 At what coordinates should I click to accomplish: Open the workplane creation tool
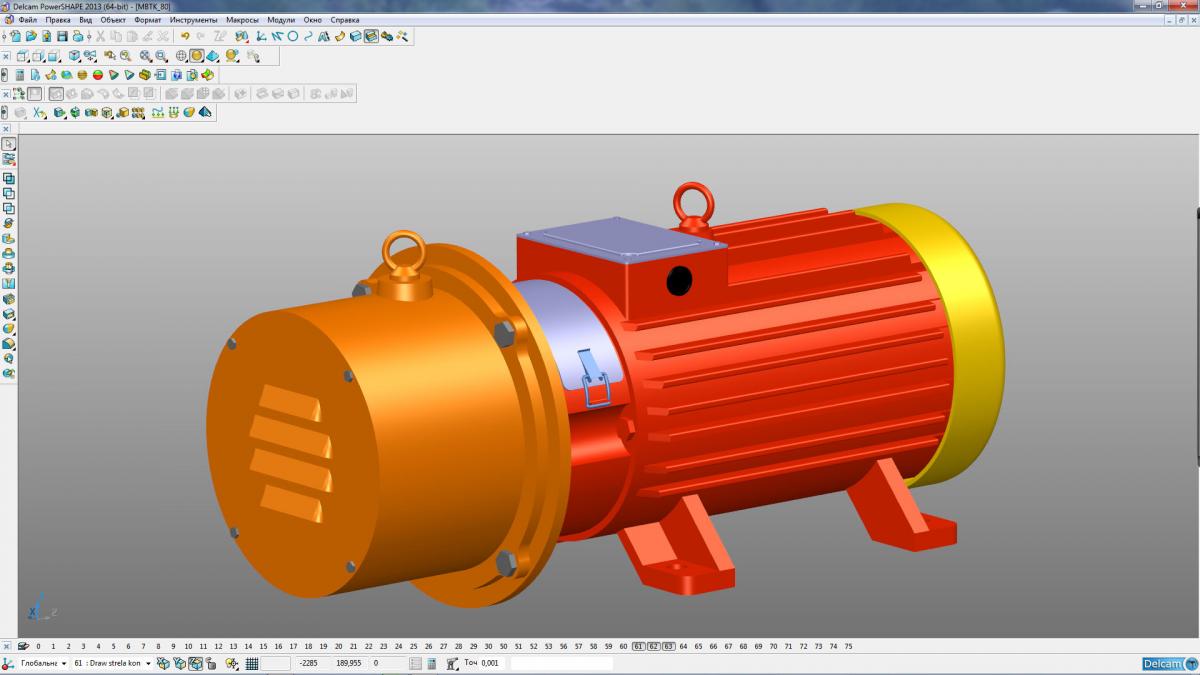click(x=260, y=36)
